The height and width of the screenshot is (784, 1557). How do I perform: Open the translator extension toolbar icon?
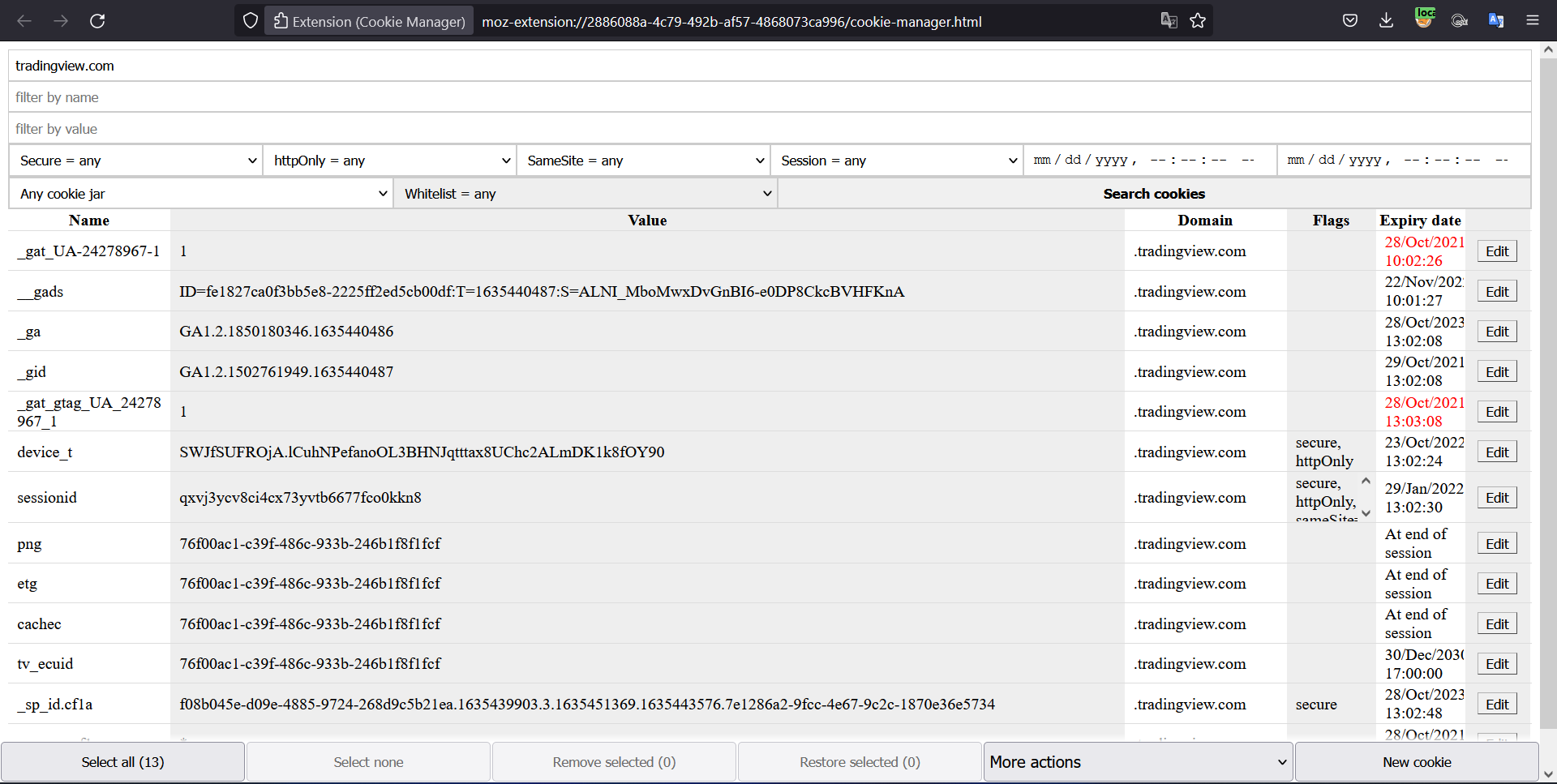(1496, 21)
